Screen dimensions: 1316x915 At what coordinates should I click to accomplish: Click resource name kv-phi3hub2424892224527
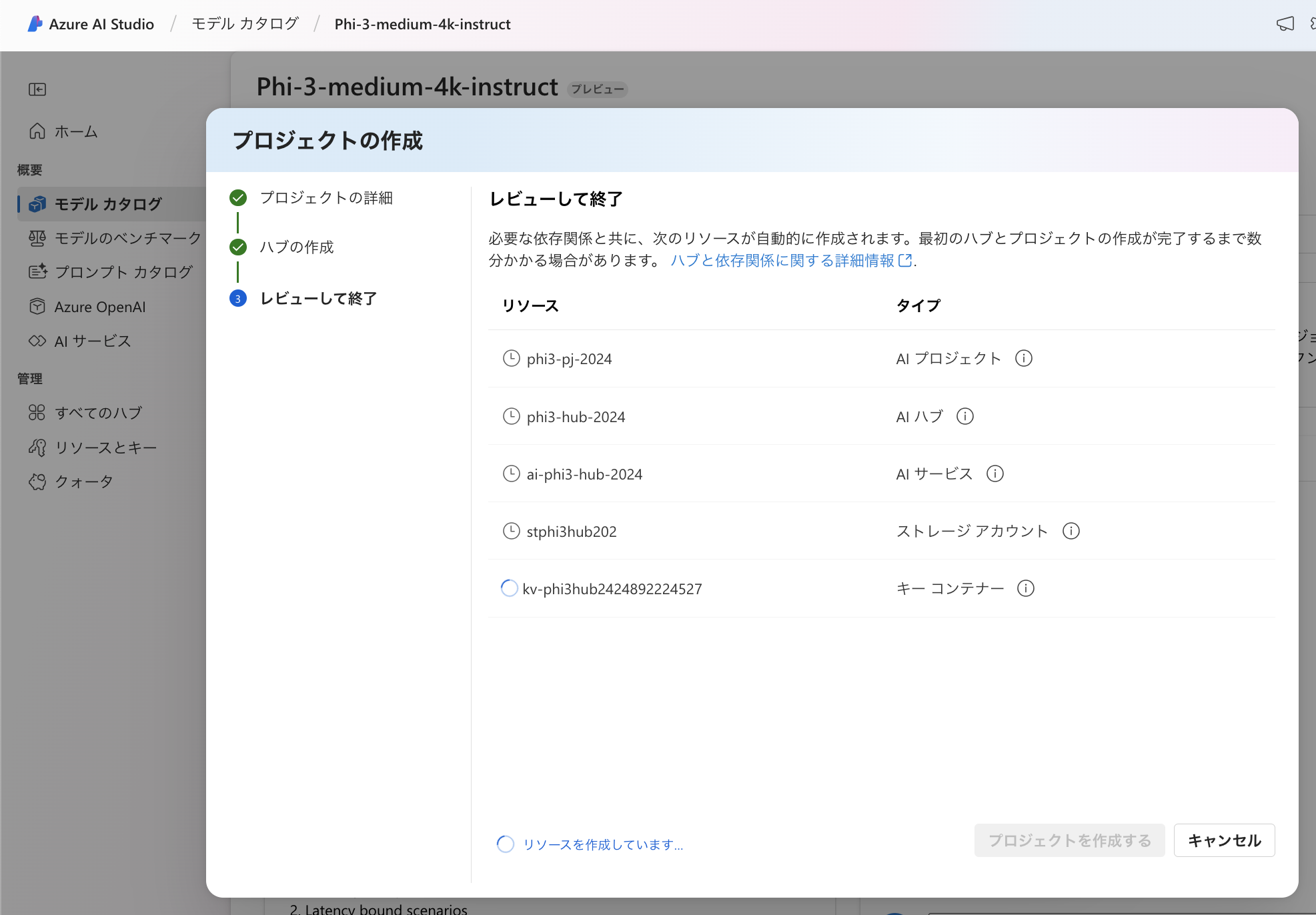[x=612, y=590]
